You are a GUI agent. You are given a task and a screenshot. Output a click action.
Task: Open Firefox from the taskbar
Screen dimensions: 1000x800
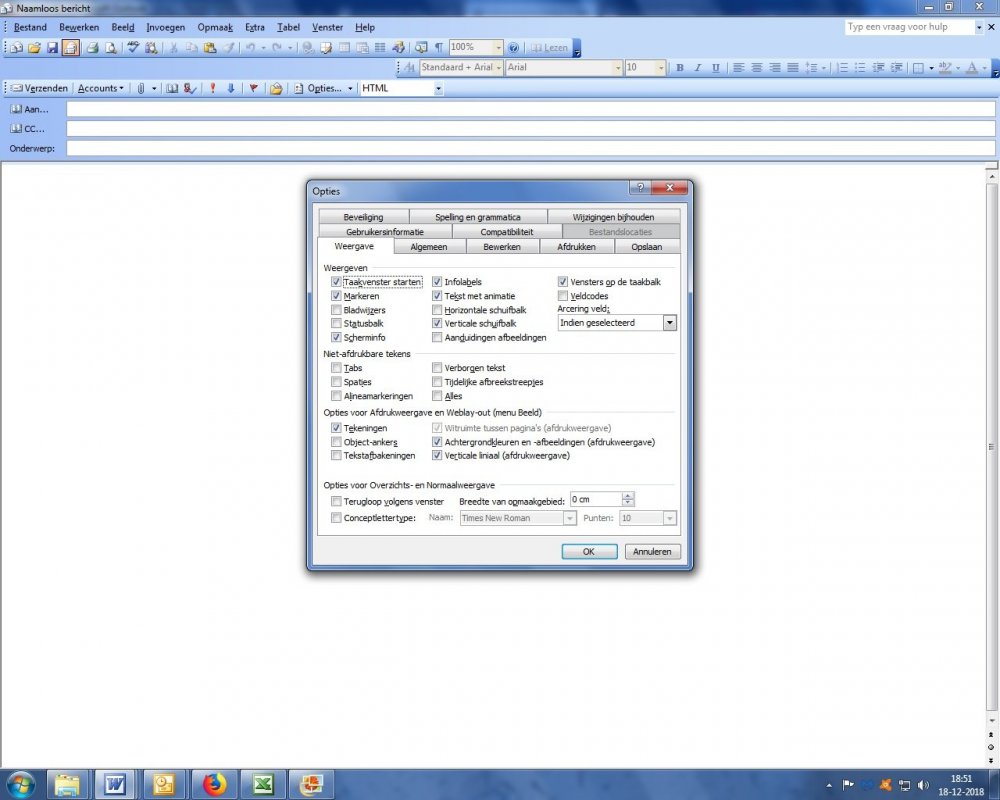click(x=214, y=784)
